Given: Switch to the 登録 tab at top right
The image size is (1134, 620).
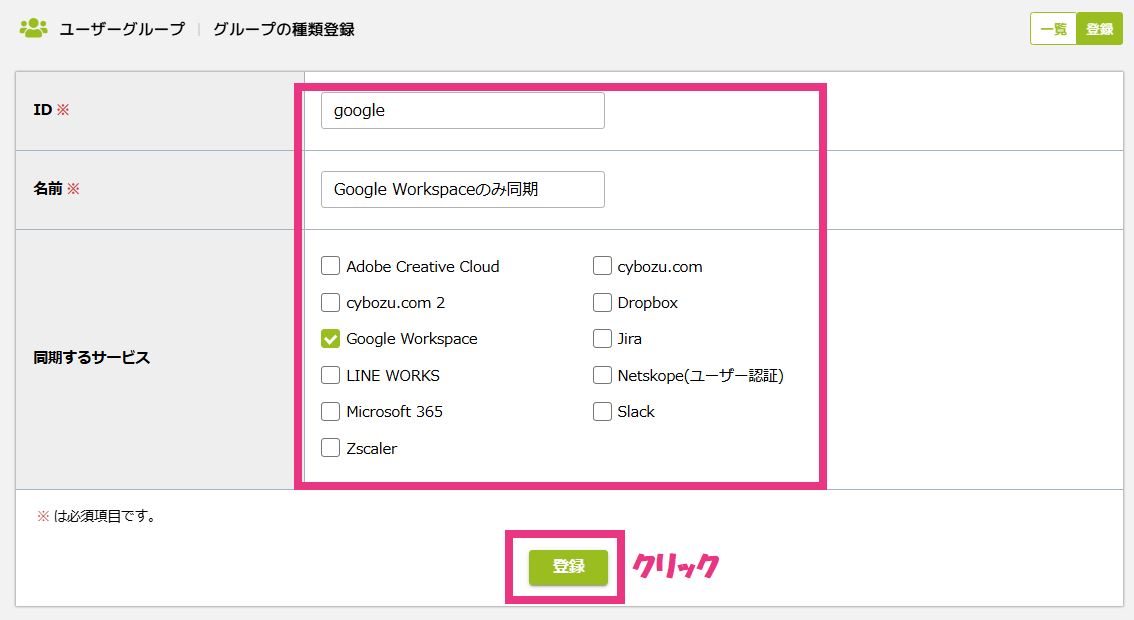Looking at the screenshot, I should click(1099, 29).
